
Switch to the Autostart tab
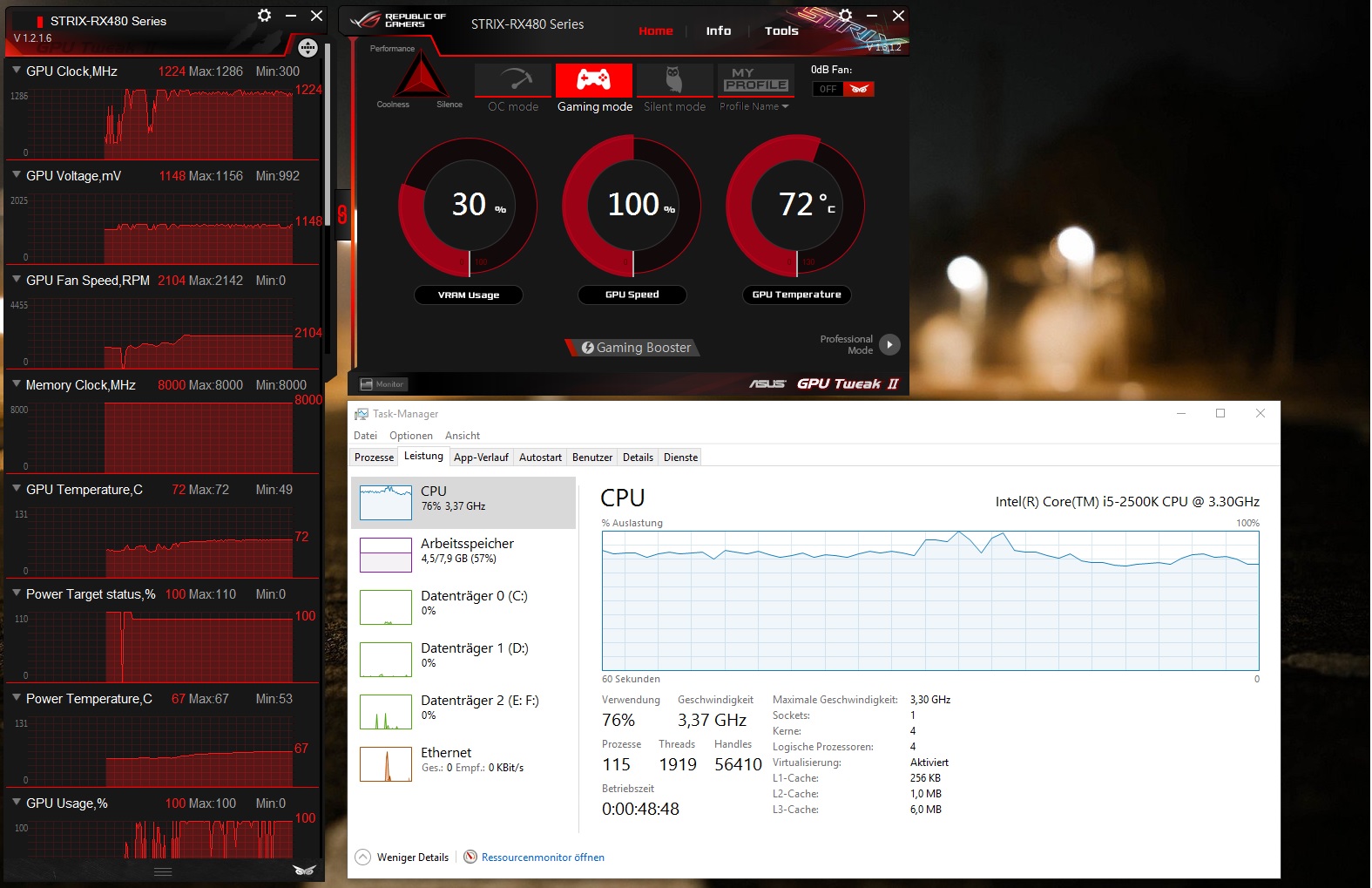pos(540,458)
